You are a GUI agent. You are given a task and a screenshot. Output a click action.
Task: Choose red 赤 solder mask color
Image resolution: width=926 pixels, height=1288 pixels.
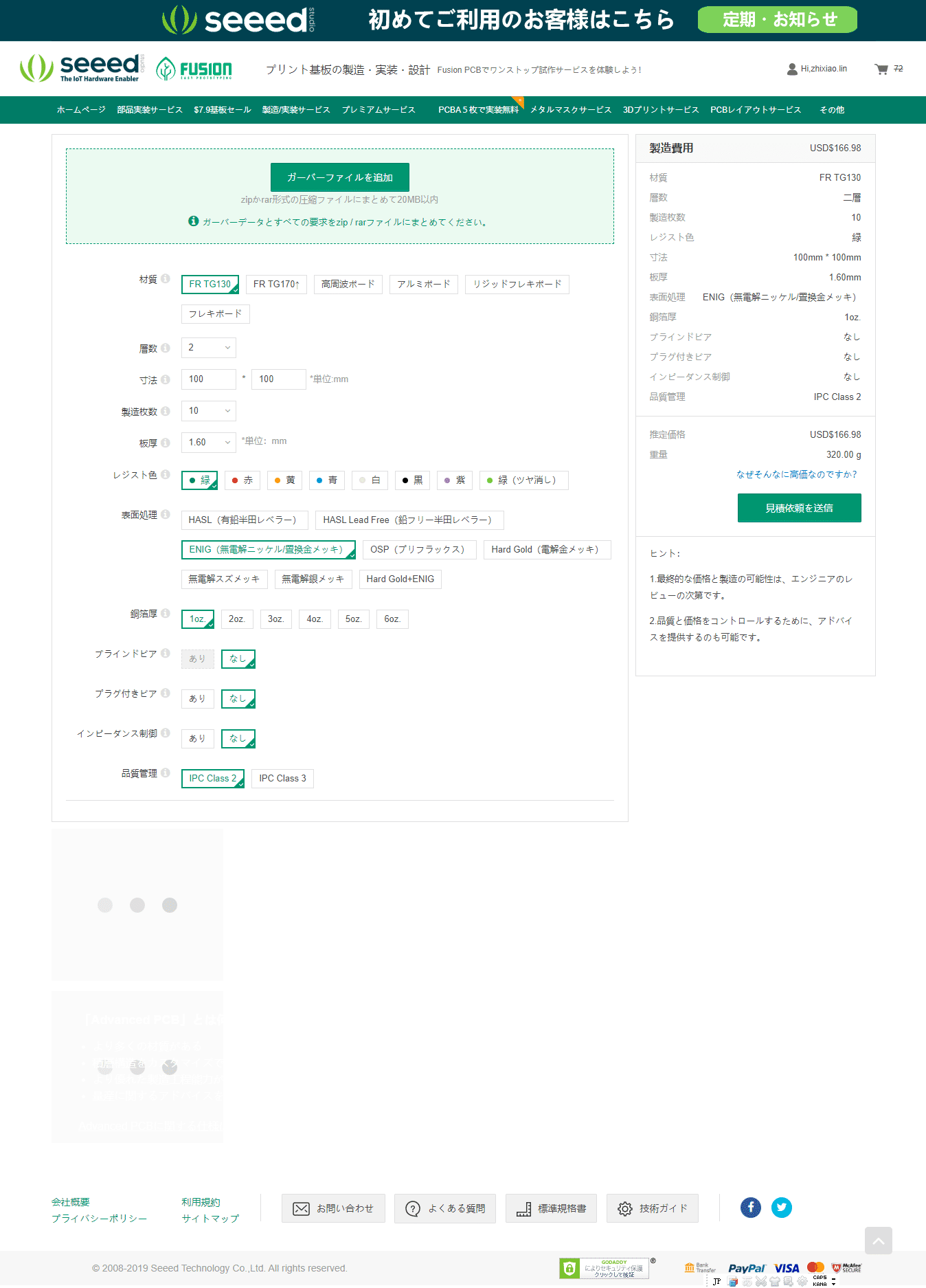(x=242, y=480)
